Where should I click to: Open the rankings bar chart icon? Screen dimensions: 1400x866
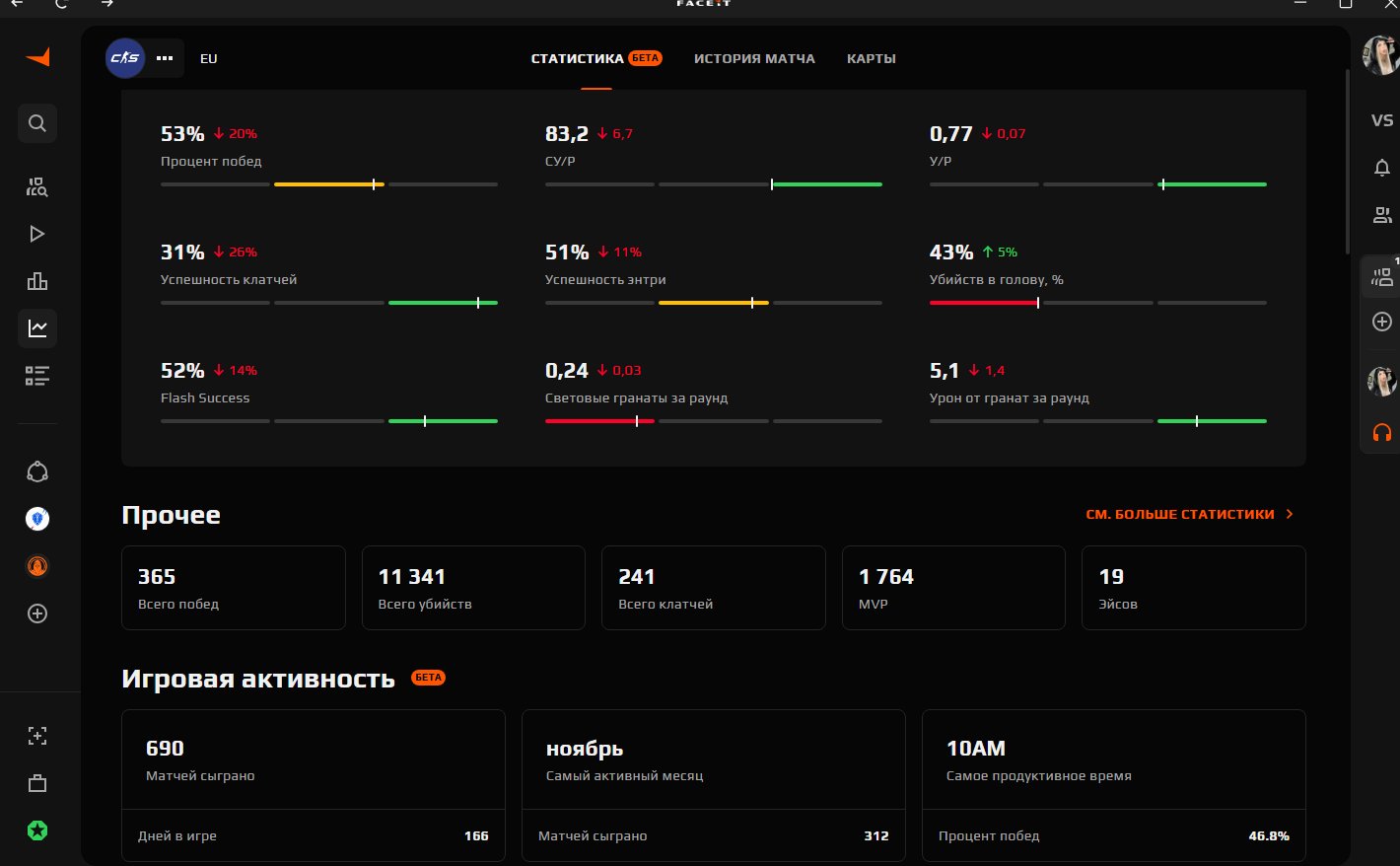click(x=37, y=281)
